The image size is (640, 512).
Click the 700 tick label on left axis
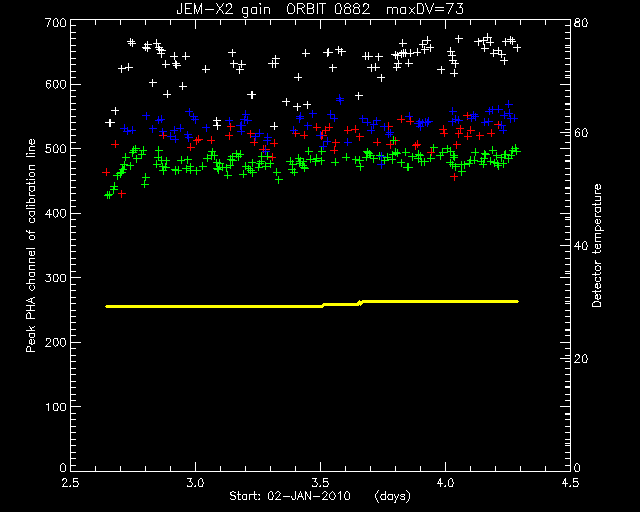56,22
